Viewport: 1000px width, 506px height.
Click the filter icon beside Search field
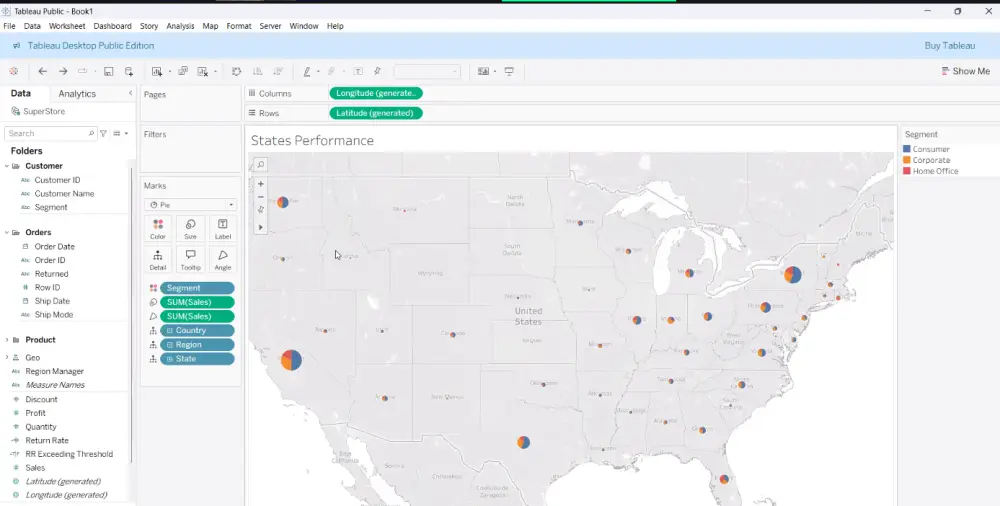point(103,133)
